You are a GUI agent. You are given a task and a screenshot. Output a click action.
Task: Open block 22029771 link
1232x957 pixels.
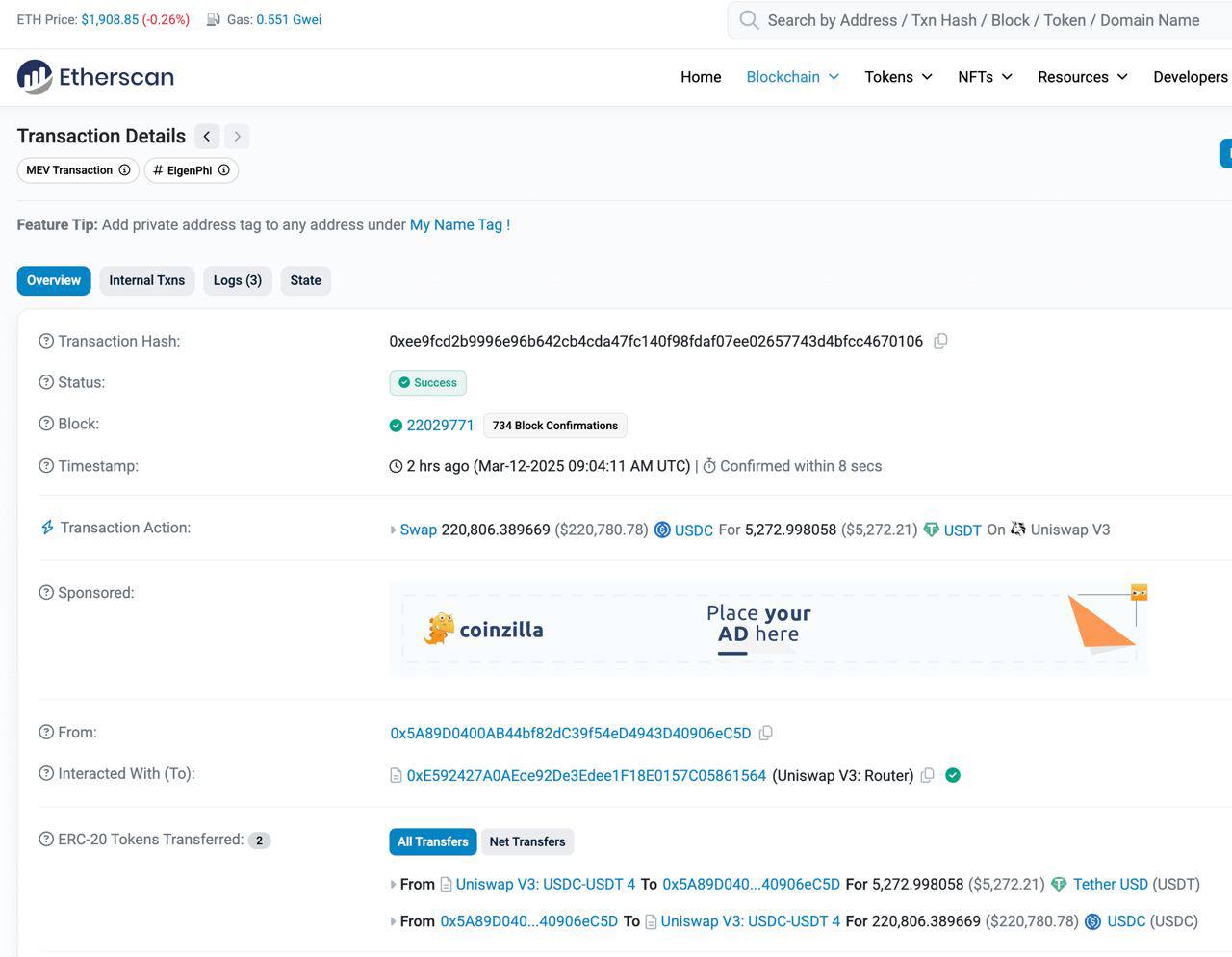[x=440, y=425]
